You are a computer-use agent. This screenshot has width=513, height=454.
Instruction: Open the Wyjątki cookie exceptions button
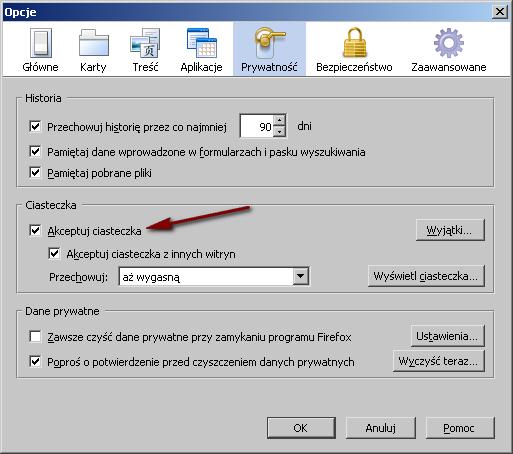[450, 230]
